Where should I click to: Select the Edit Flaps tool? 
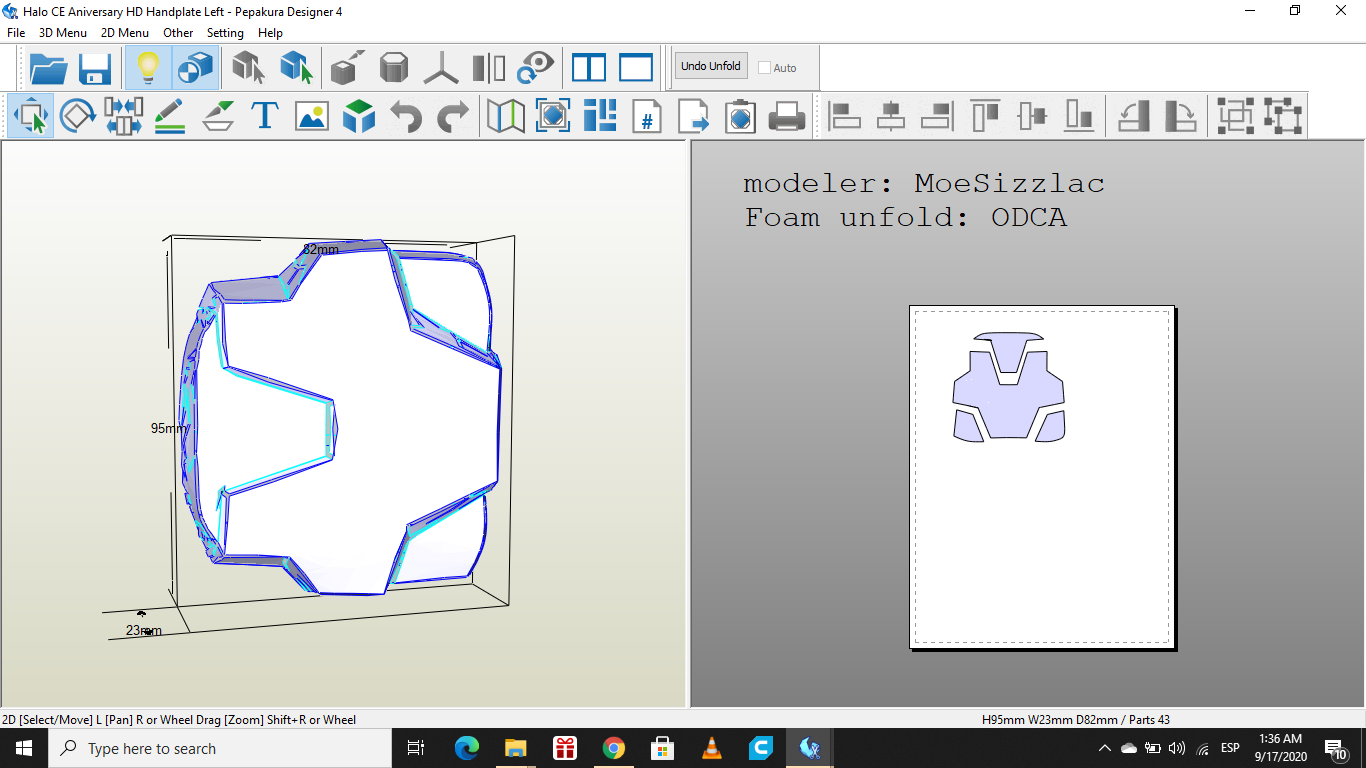click(x=218, y=116)
